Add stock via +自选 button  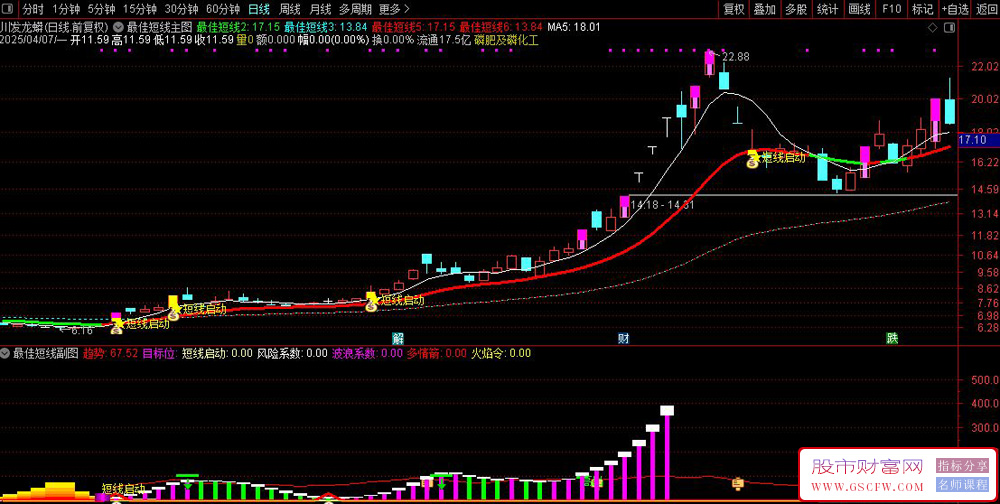[x=955, y=9]
